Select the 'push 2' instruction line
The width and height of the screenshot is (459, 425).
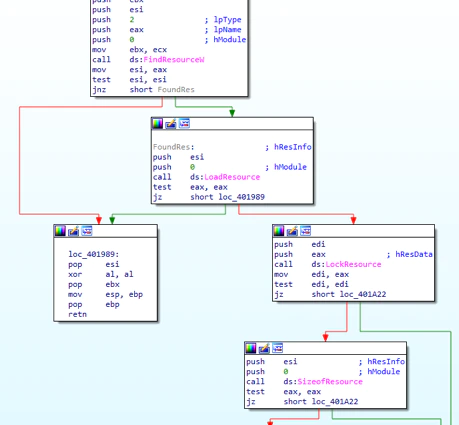[113, 20]
